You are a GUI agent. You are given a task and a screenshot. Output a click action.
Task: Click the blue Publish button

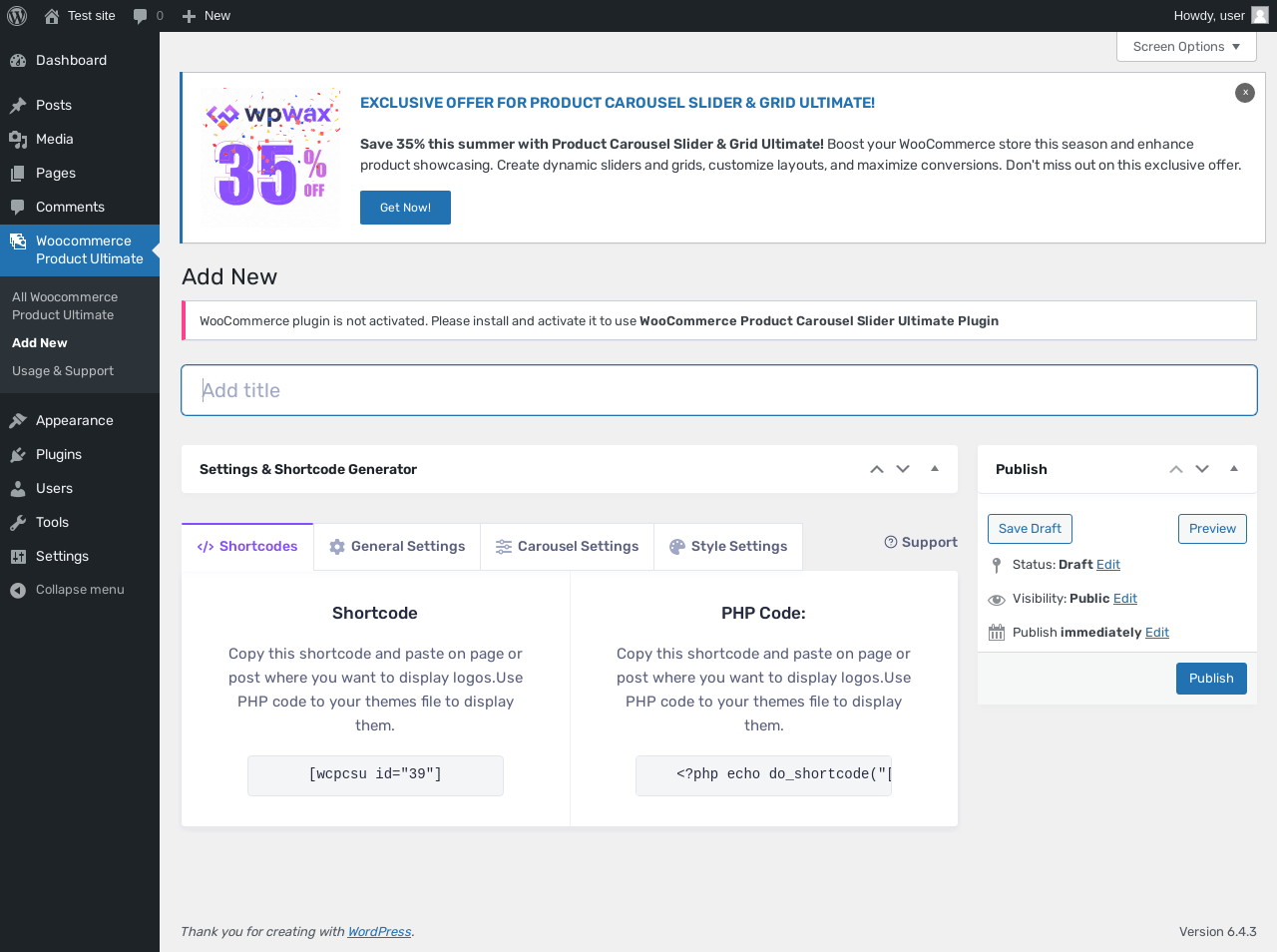coord(1211,679)
